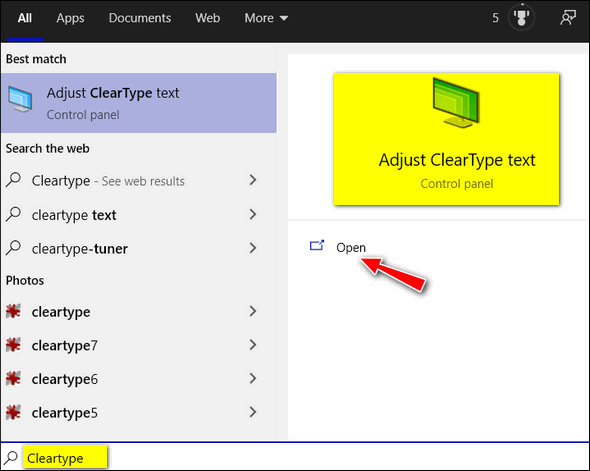Viewport: 590px width, 471px height.
Task: Click the Open launch icon
Action: (x=317, y=246)
